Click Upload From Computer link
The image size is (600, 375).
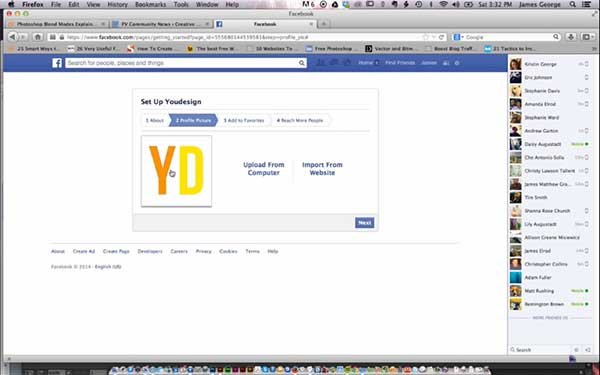(264, 169)
